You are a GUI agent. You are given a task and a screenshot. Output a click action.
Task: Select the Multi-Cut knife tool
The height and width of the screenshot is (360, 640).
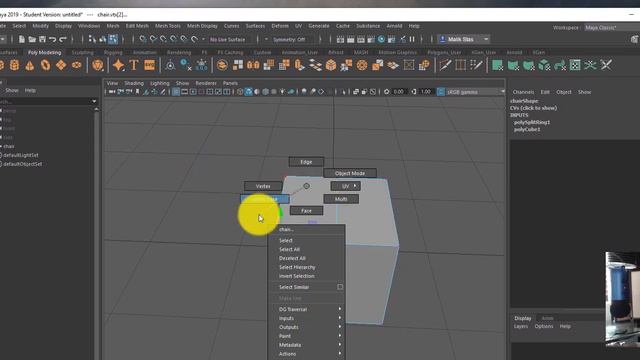point(445,65)
